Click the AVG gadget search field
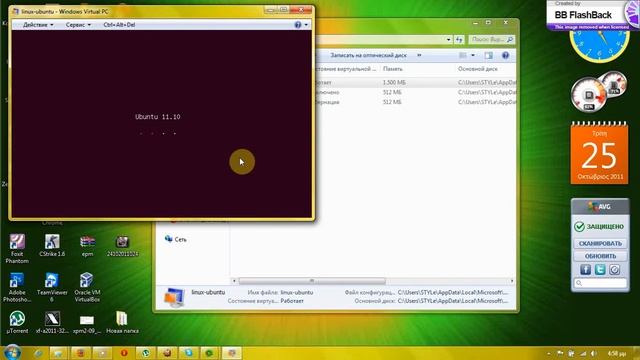This screenshot has height=360, width=640. pyautogui.click(x=600, y=283)
